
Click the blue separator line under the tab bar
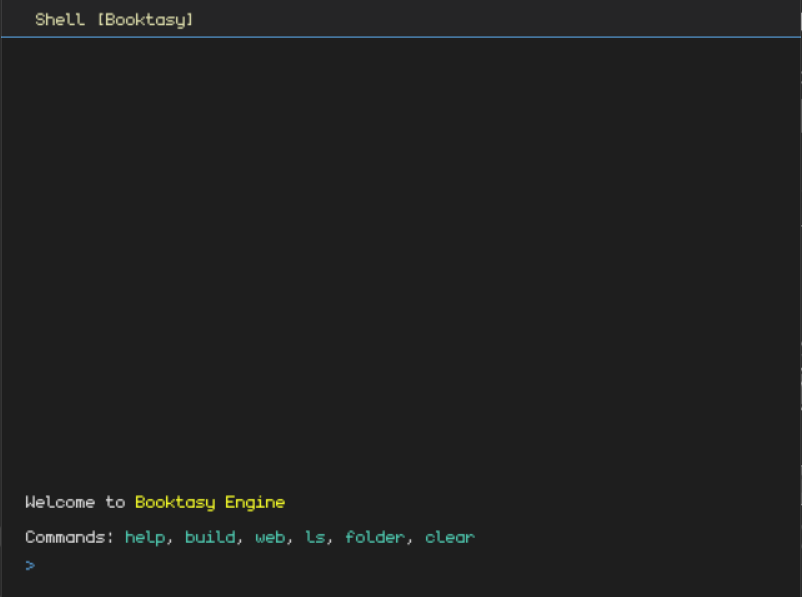pyautogui.click(x=400, y=37)
